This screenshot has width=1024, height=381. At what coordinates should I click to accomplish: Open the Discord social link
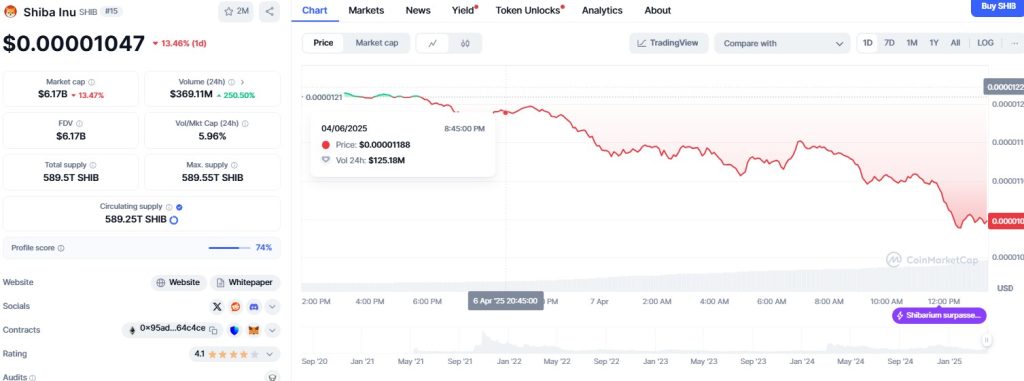tap(253, 306)
